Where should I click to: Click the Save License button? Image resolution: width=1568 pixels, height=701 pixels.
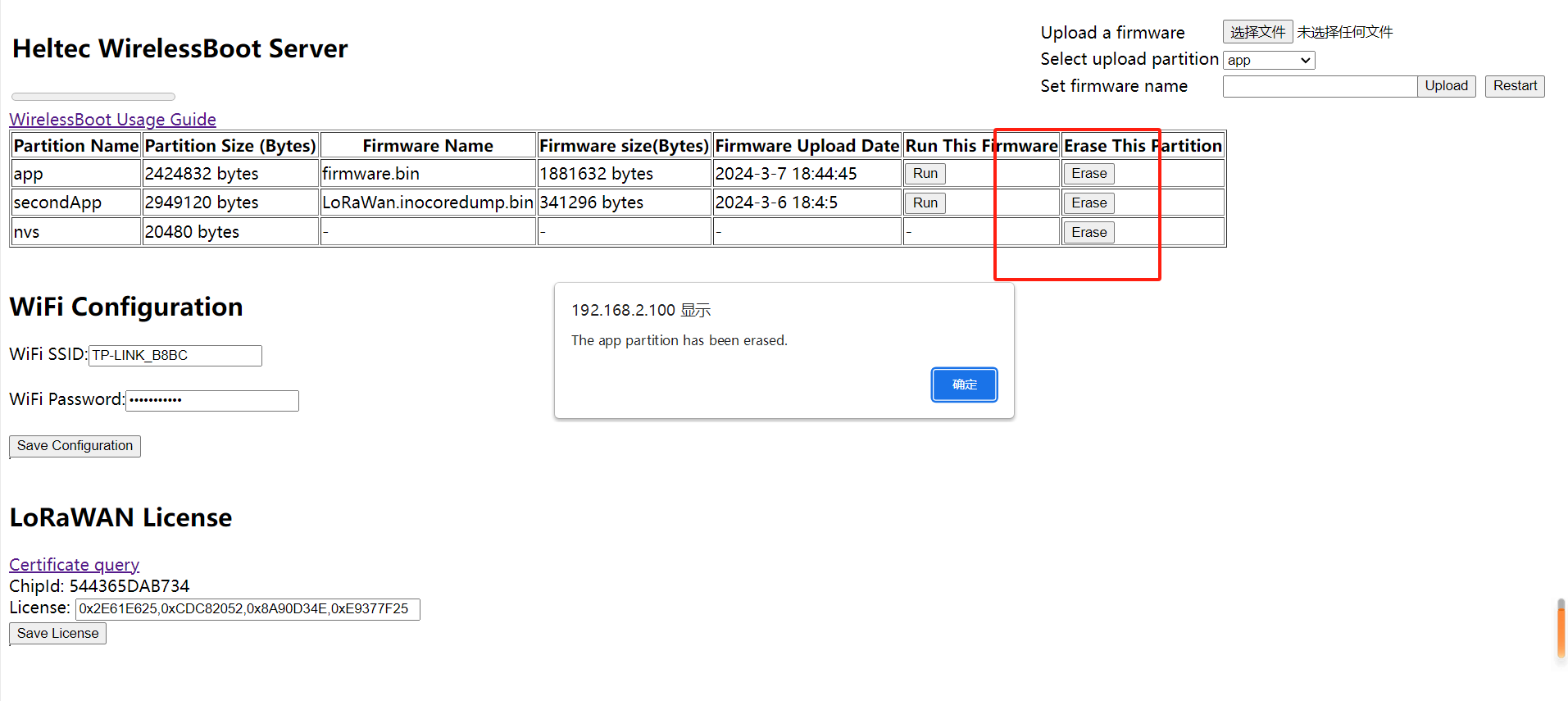click(57, 634)
